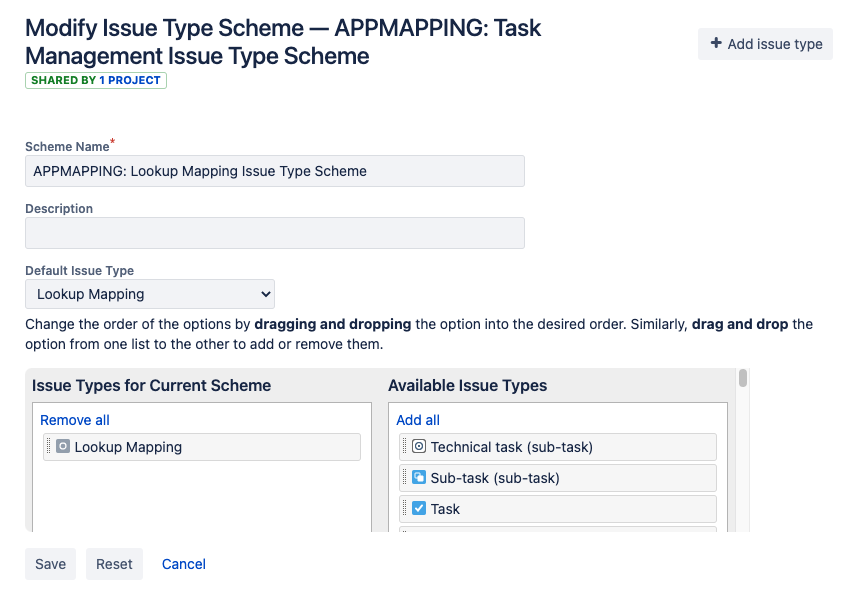Click the Default Issue Type dropdown arrow
This screenshot has height=604, width=860.
(x=265, y=293)
